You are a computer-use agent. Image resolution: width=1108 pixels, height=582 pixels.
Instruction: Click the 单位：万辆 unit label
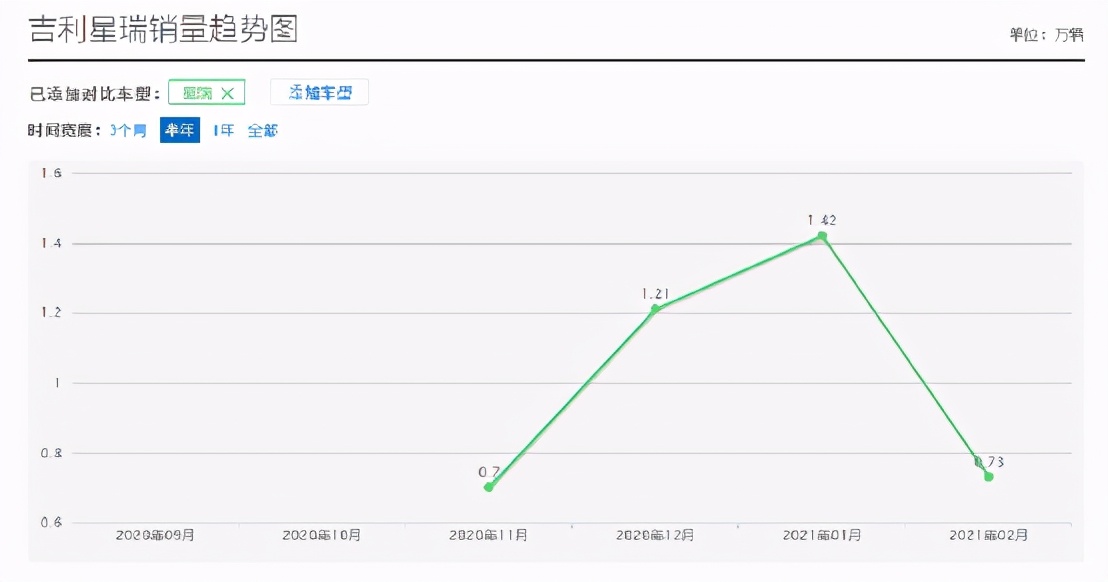point(1047,35)
